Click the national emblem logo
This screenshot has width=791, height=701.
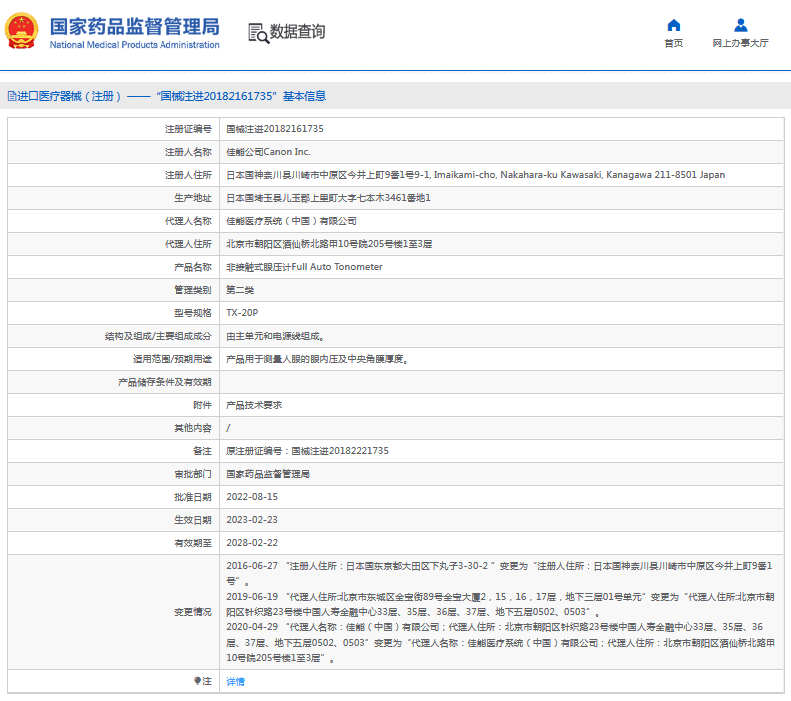21,31
